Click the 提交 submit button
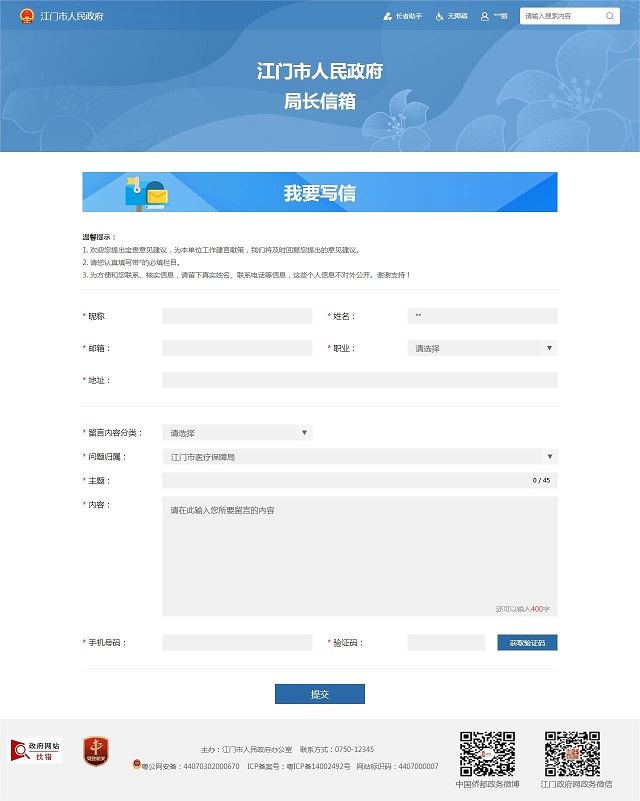 [x=319, y=694]
